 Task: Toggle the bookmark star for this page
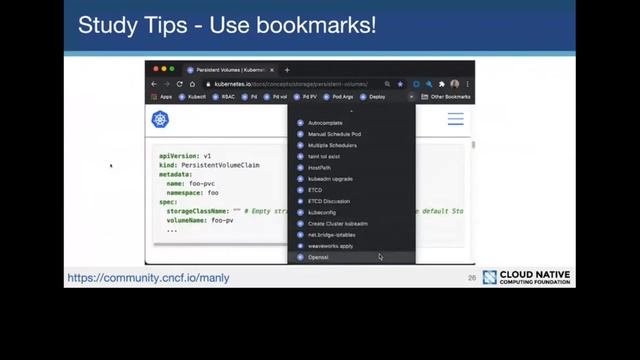(400, 84)
